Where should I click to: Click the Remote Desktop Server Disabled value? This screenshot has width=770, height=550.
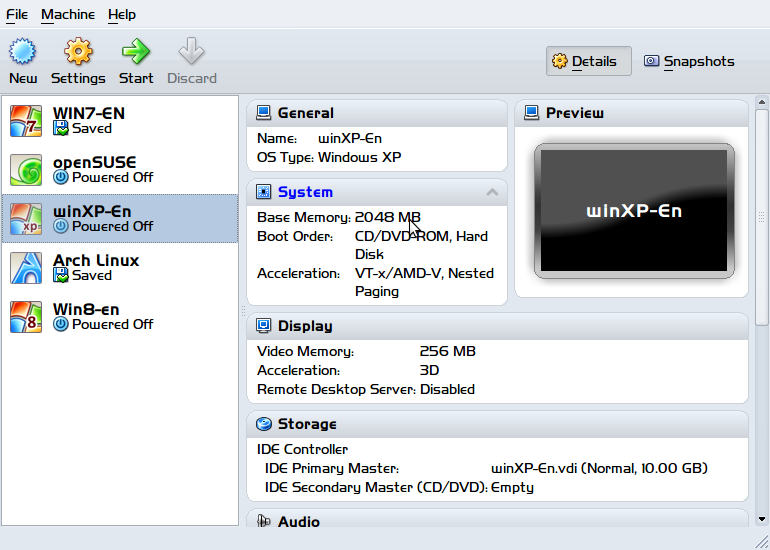[x=447, y=389]
